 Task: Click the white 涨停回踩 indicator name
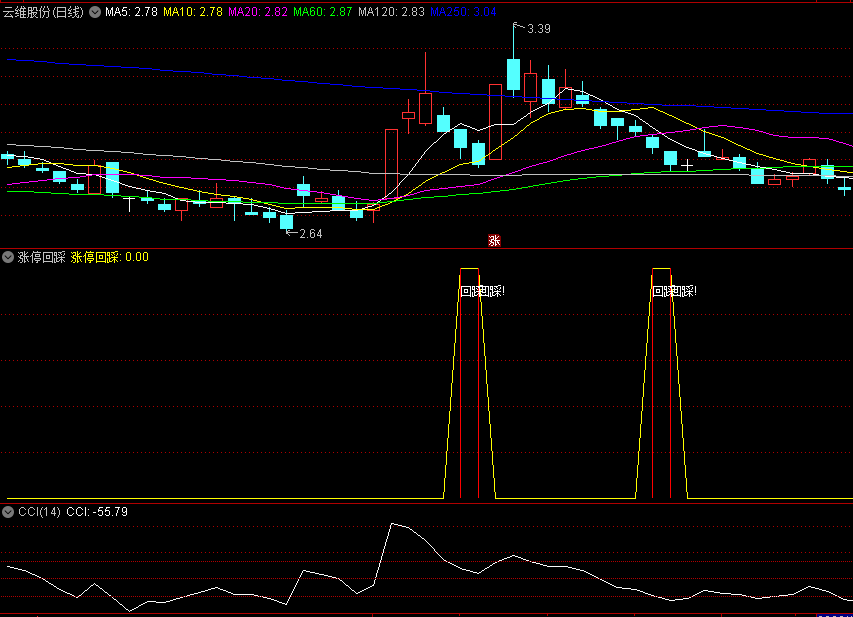click(x=41, y=257)
